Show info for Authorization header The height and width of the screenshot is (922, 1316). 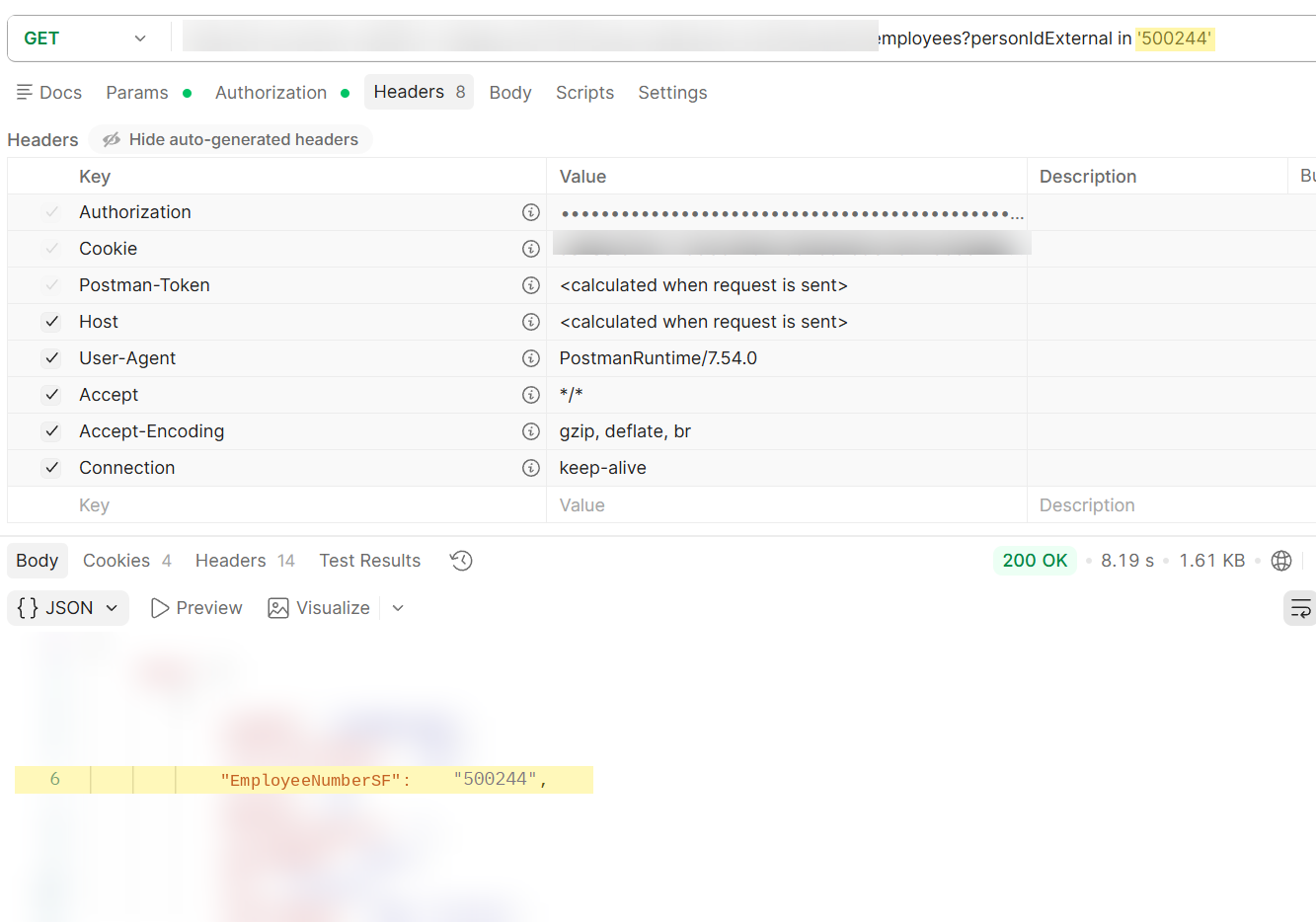coord(531,212)
